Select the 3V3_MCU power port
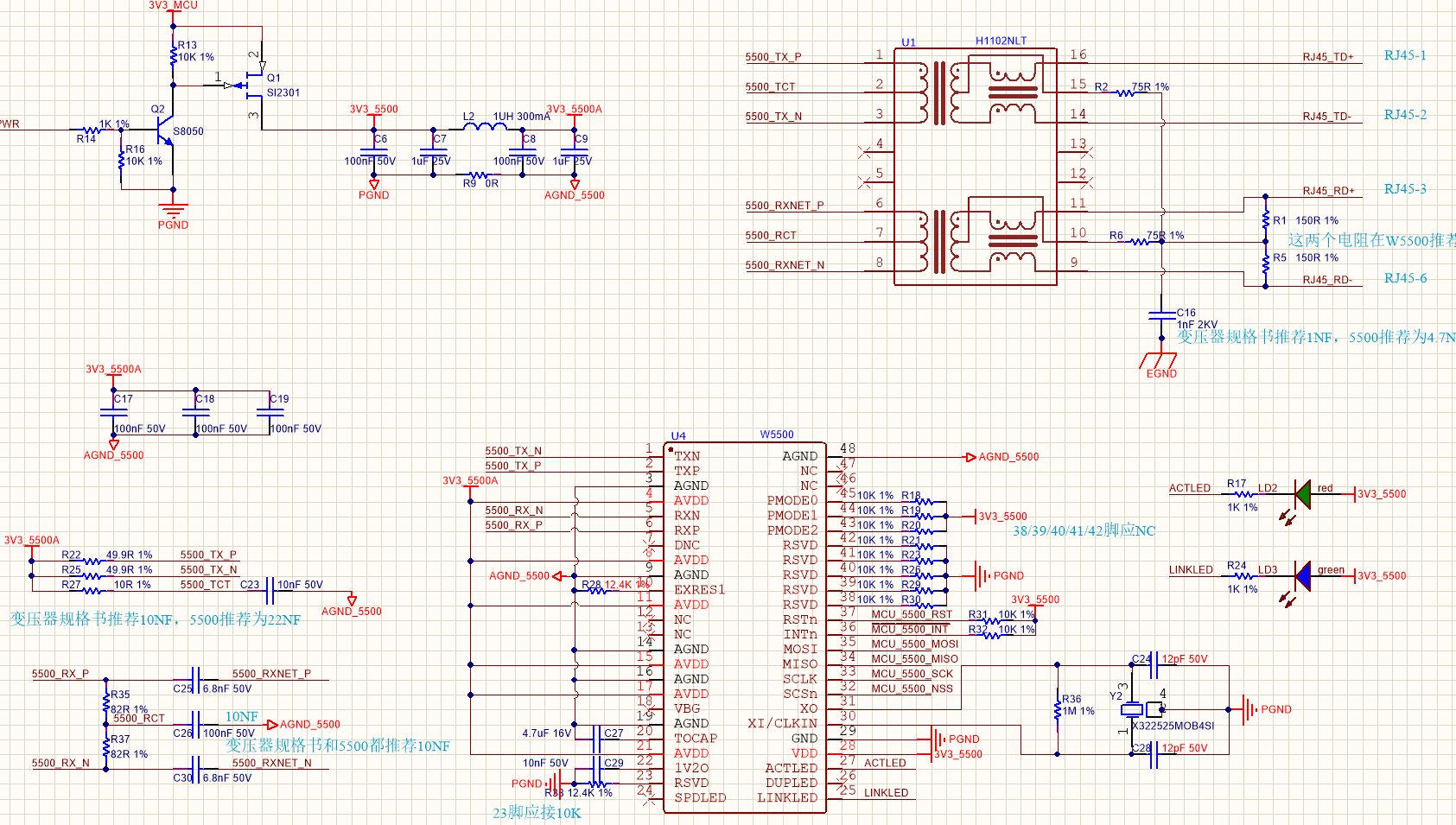Screen dimensions: 1456x825 [173, 6]
